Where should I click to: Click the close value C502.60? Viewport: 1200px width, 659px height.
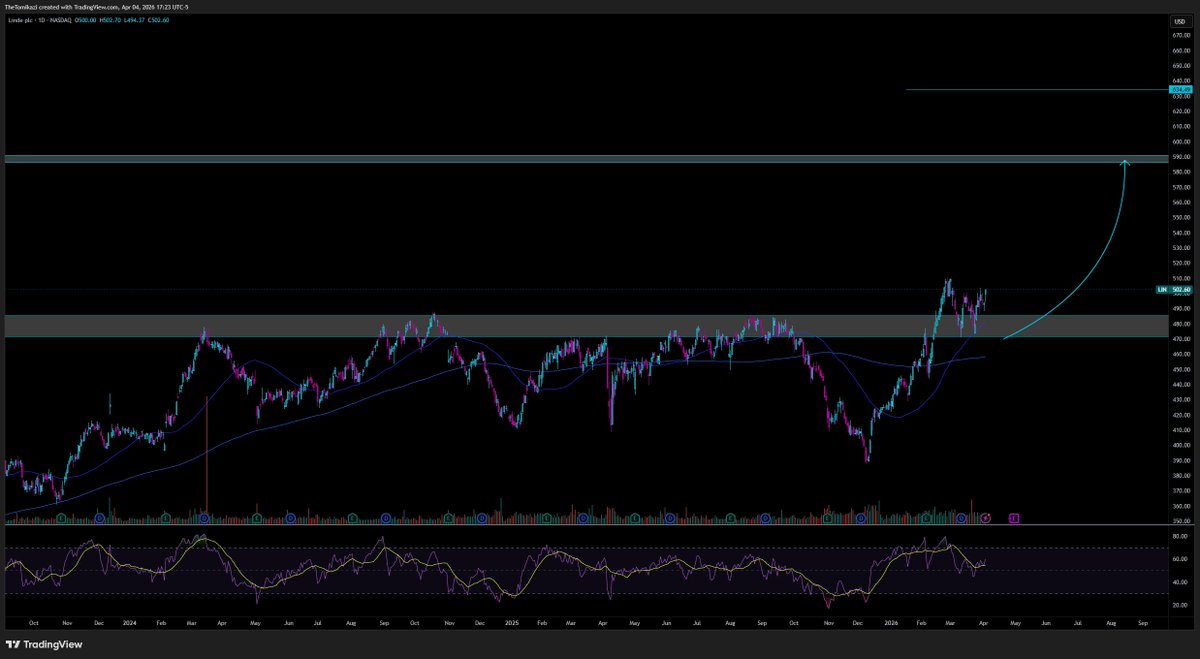point(158,20)
